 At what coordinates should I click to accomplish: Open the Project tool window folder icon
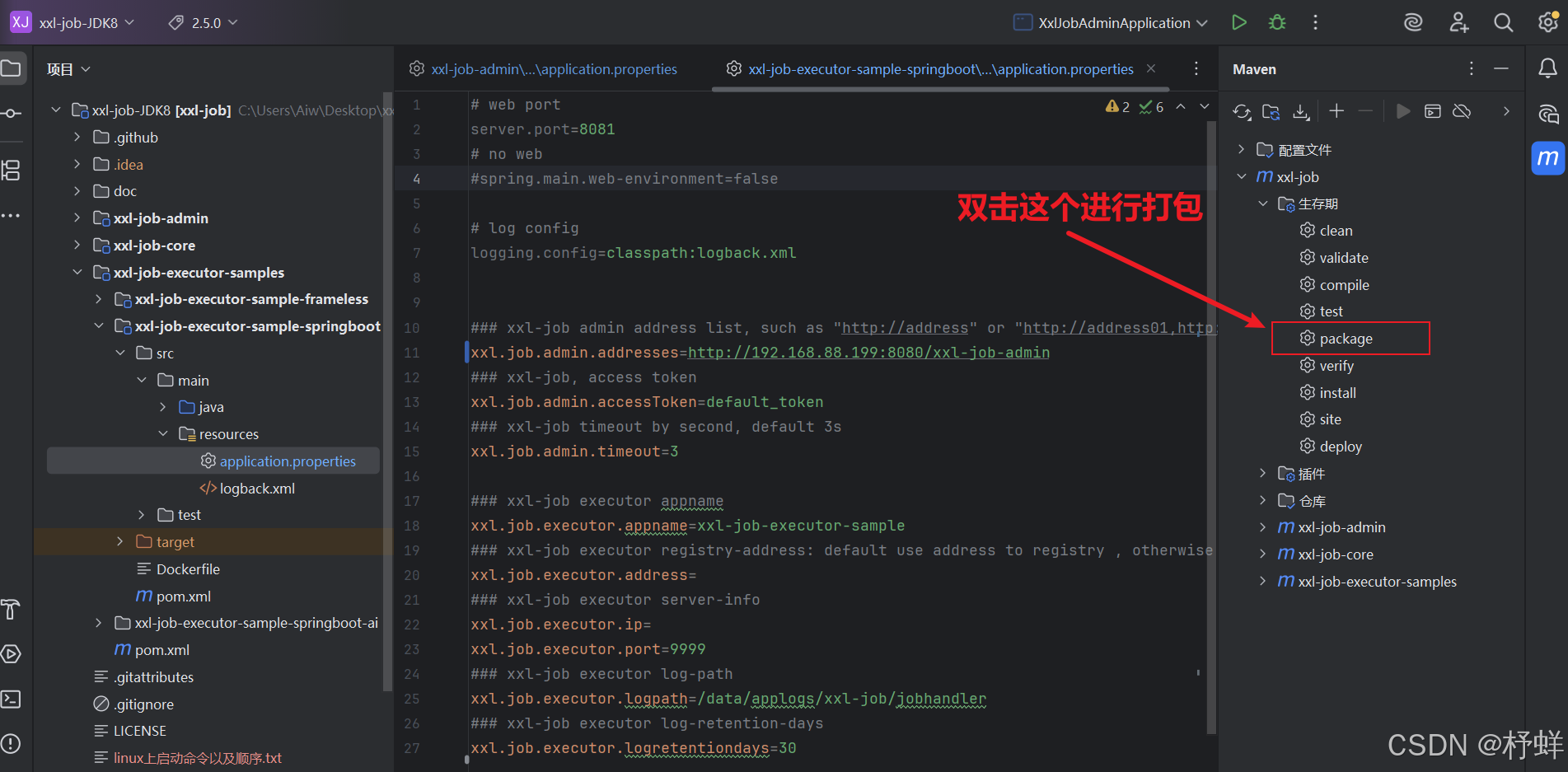pyautogui.click(x=12, y=68)
